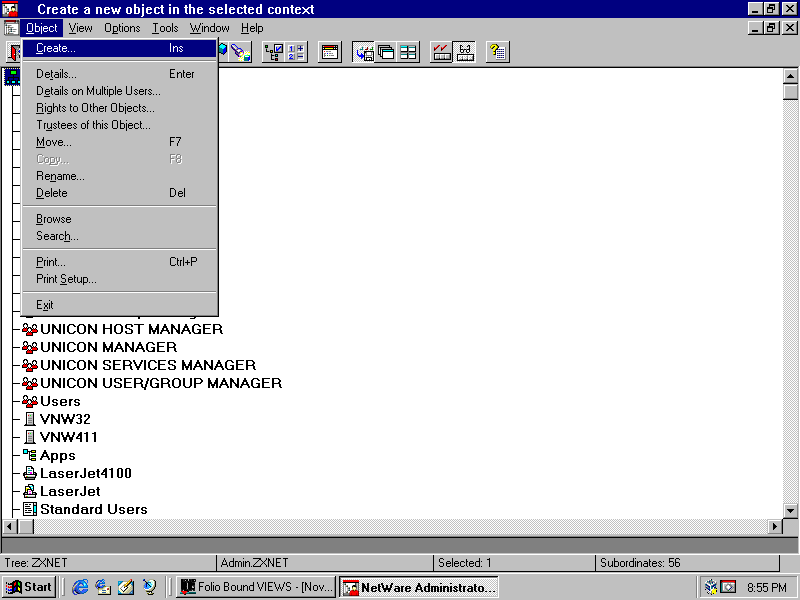800x600 pixels.
Task: Click the horizontal scrollbar left arrow
Action: coord(10,526)
